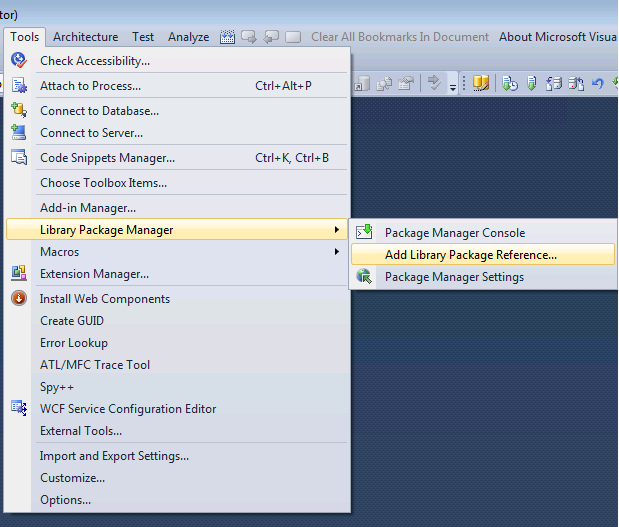
Task: Click the Attach to Process icon
Action: (x=19, y=86)
